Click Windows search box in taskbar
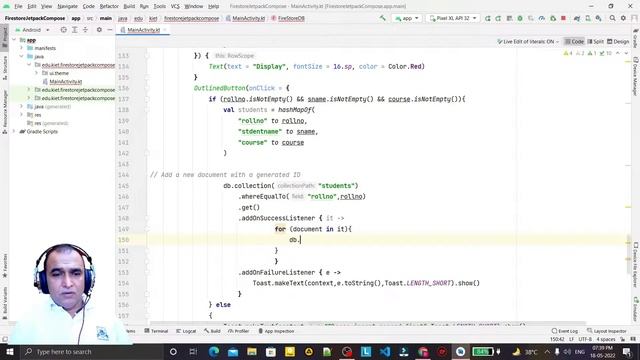Viewport: 640px width, 360px height. point(92,351)
